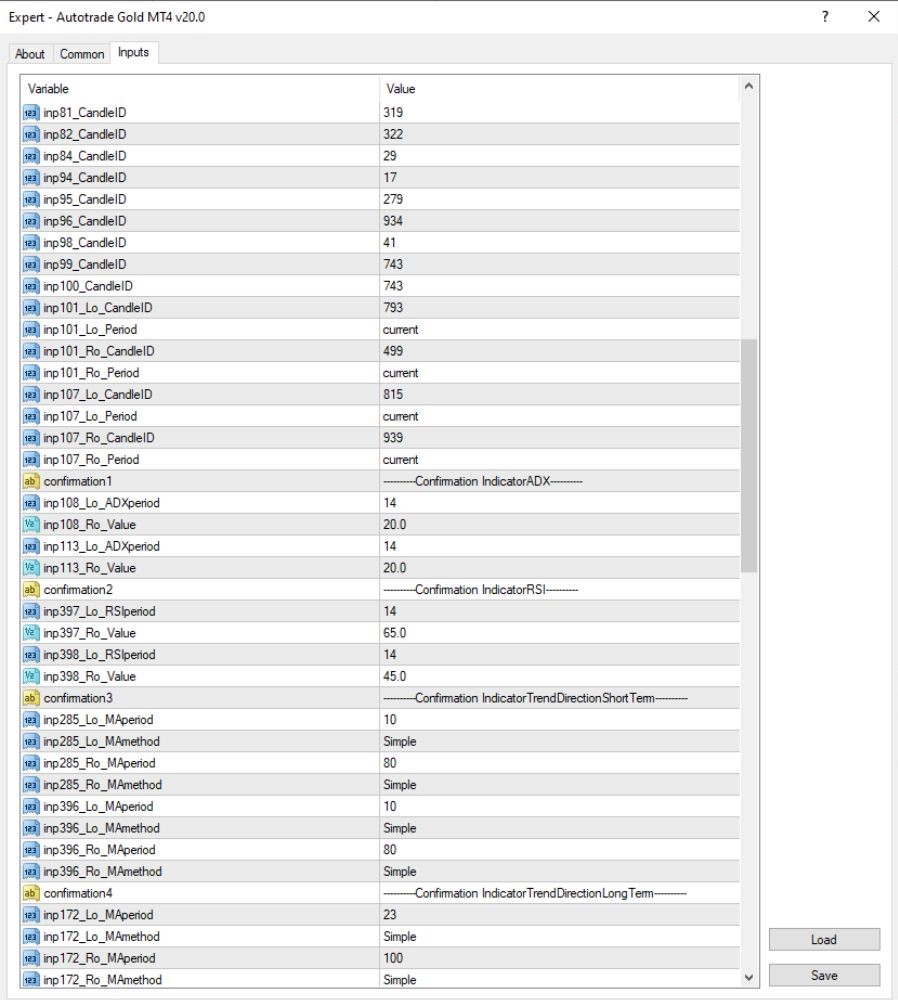Click the Save button
Viewport: 898px width, 1000px height.
point(824,975)
